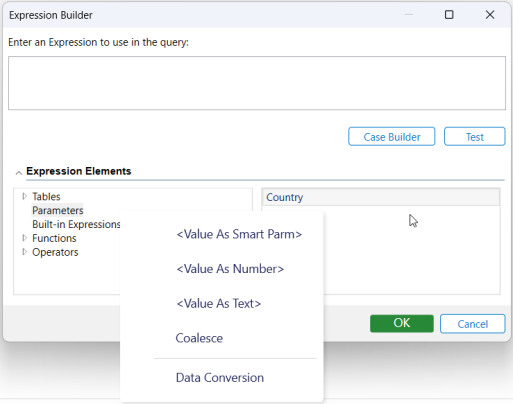Select the Country parameter in the list

[x=381, y=197]
